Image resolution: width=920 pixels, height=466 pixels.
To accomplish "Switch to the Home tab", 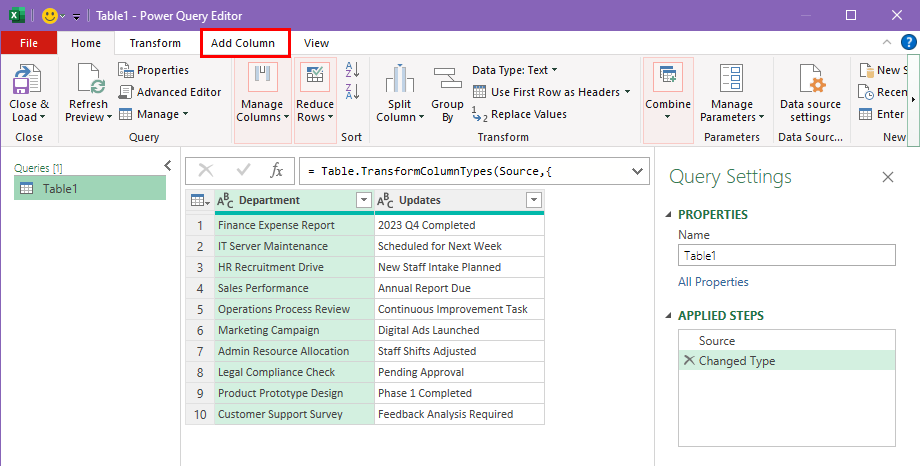I will pos(86,43).
